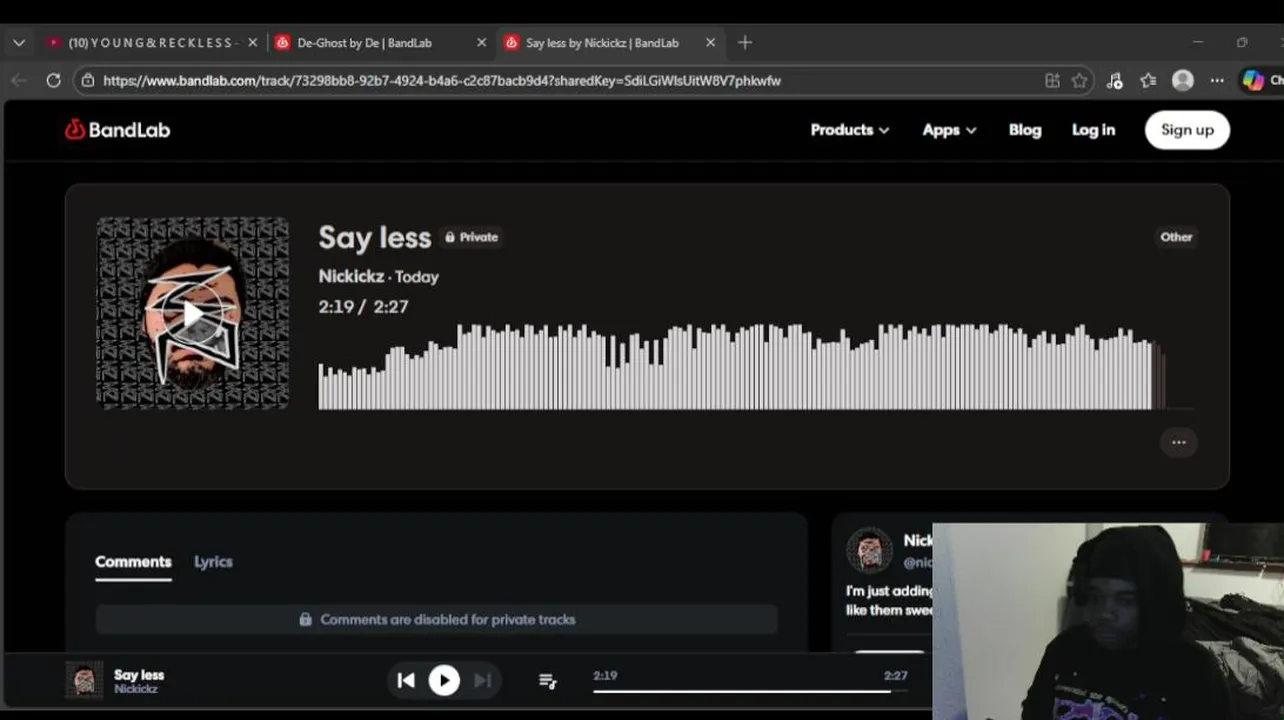1284x720 pixels.
Task: Click Nickickz name in bottom player
Action: point(136,689)
